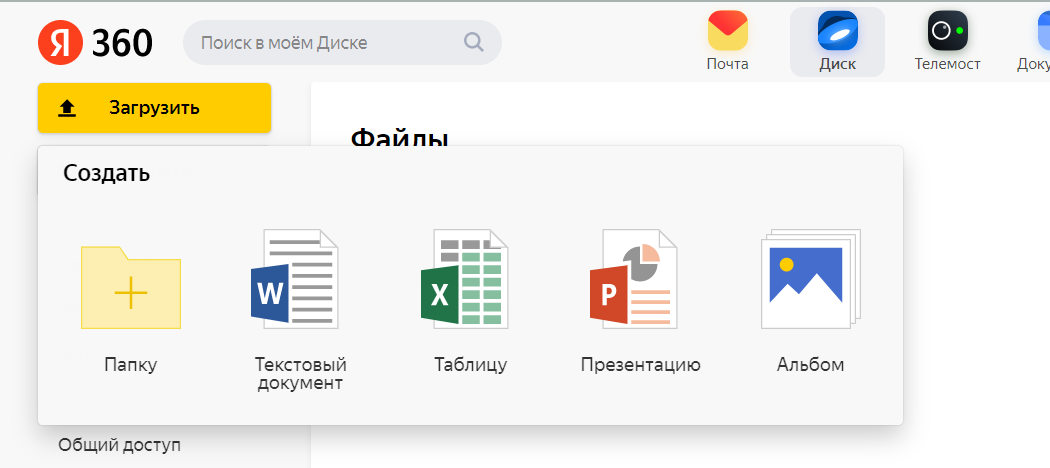
Task: Create a new Презентацию
Action: [x=640, y=302]
